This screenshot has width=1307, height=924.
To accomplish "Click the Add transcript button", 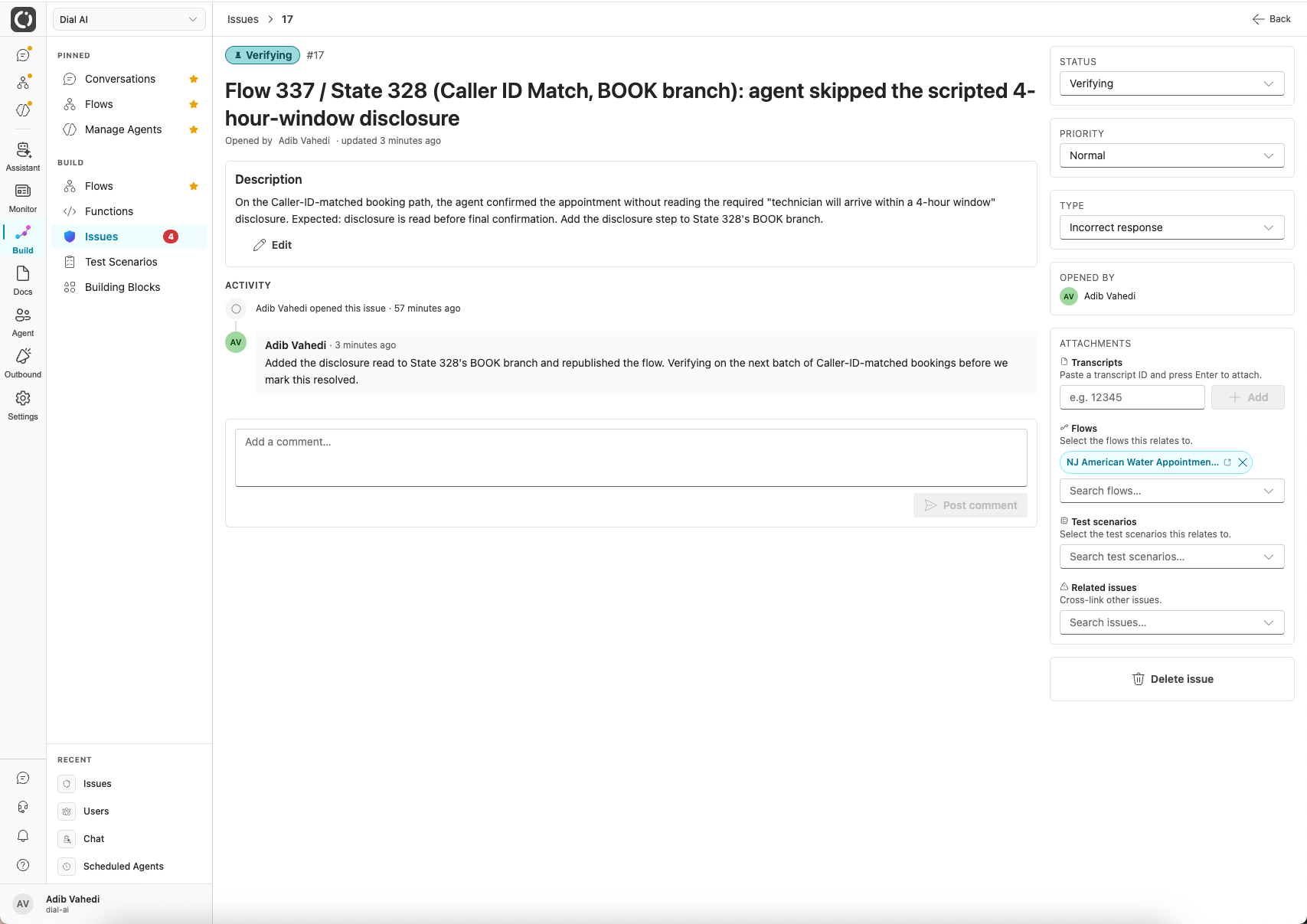I will tap(1248, 397).
